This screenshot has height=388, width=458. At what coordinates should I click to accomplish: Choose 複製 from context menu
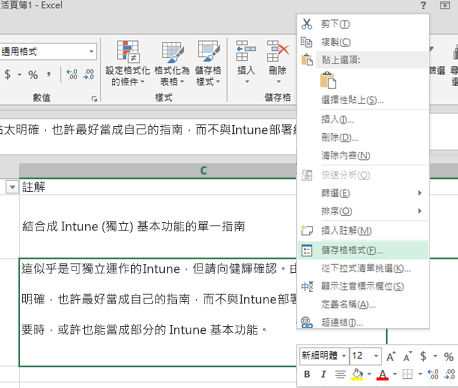tap(363, 42)
